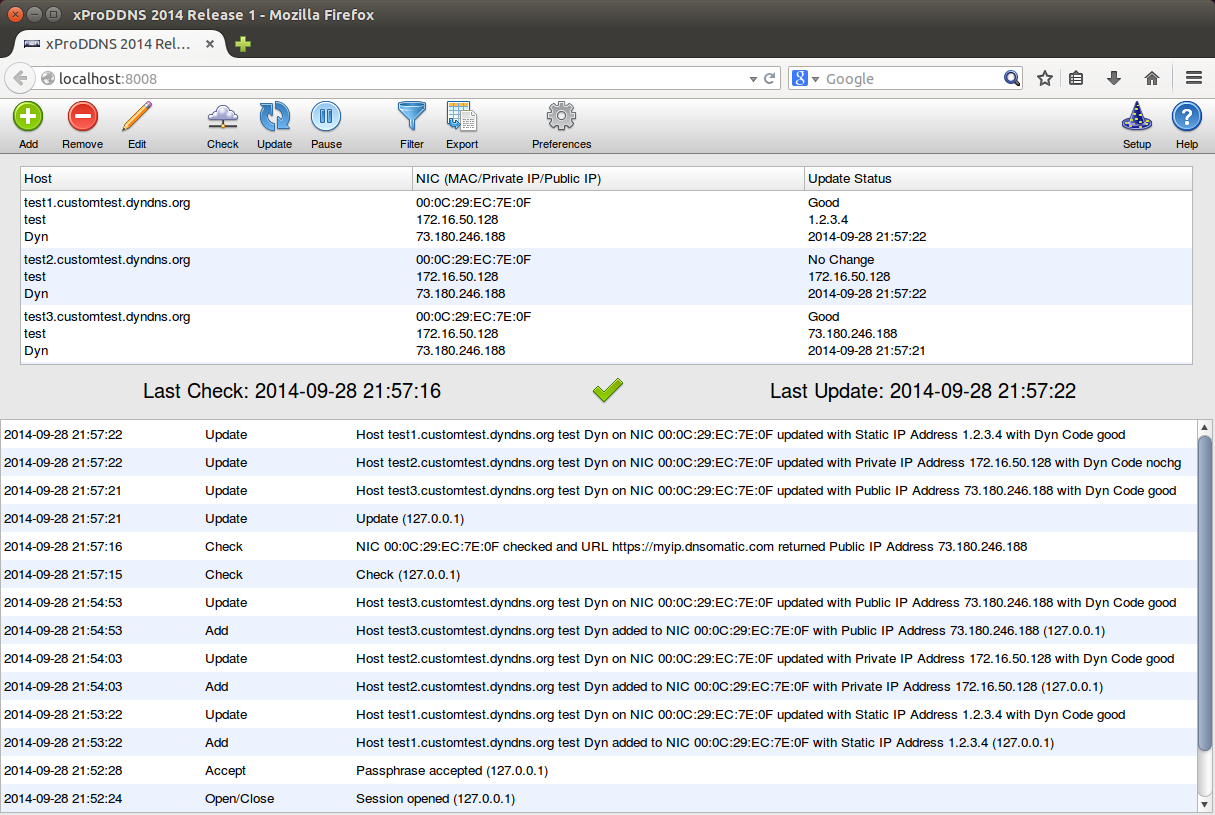
Task: Close the xProDDNS browser tab
Action: click(210, 44)
